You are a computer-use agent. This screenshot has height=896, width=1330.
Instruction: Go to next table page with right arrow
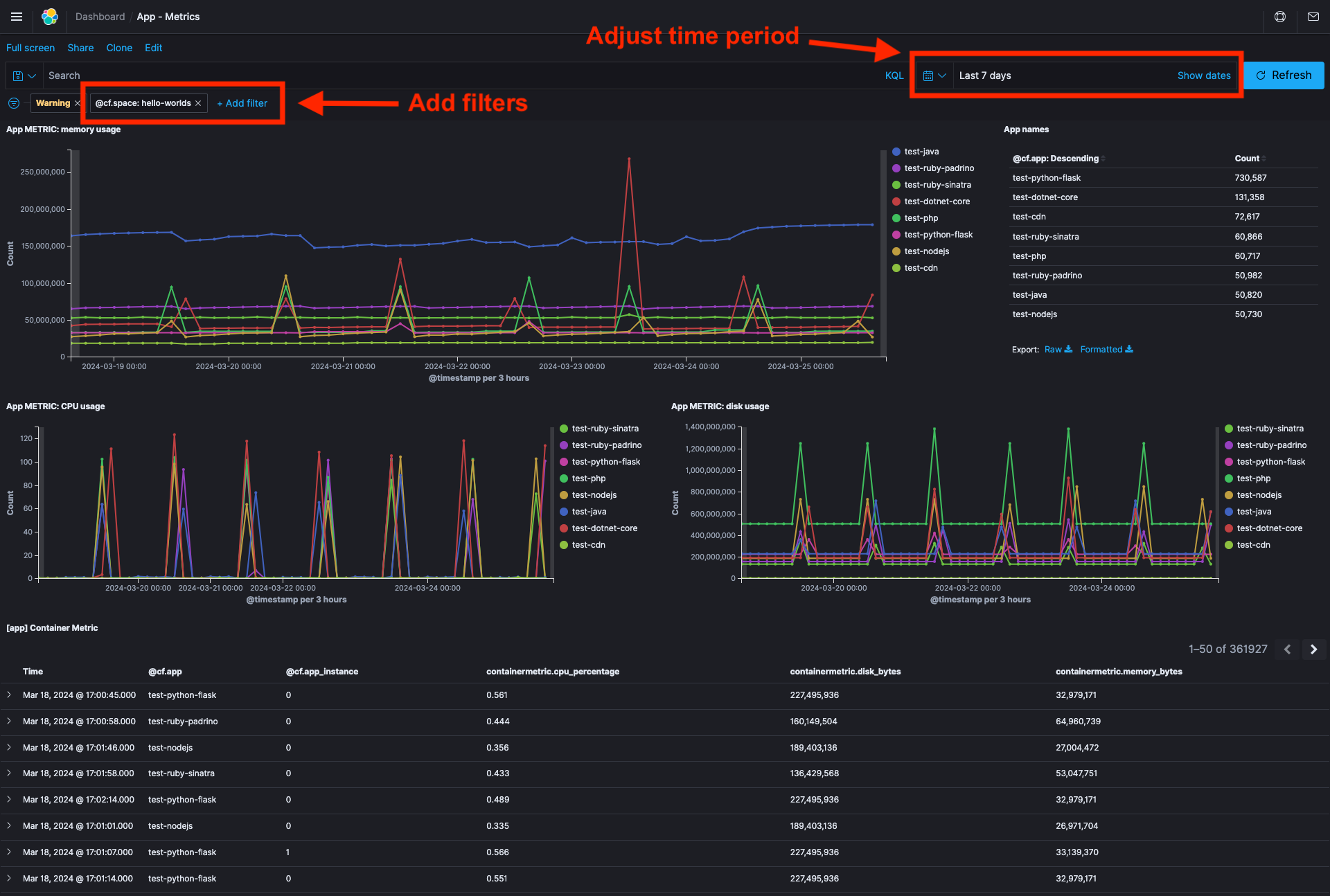coord(1313,649)
